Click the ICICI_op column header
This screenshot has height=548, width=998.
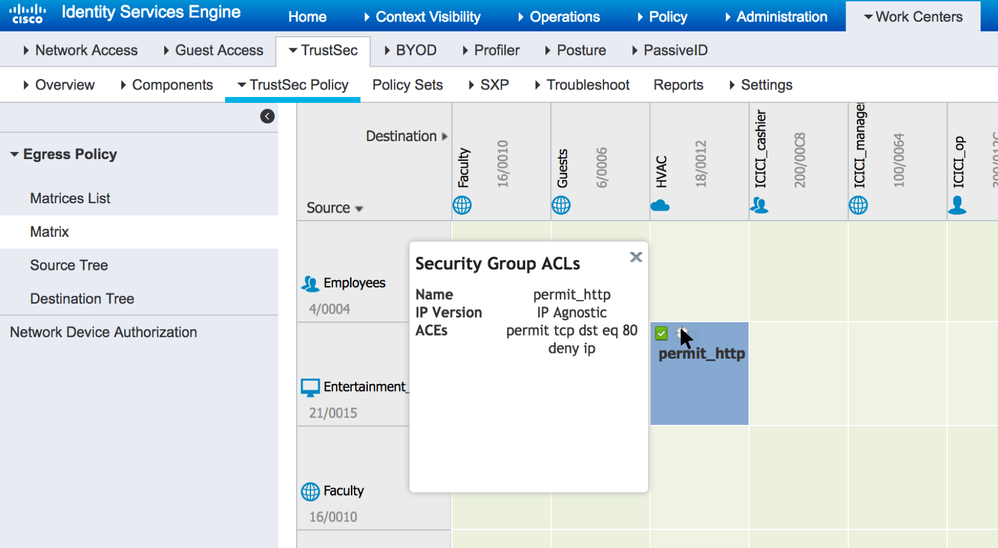959,162
